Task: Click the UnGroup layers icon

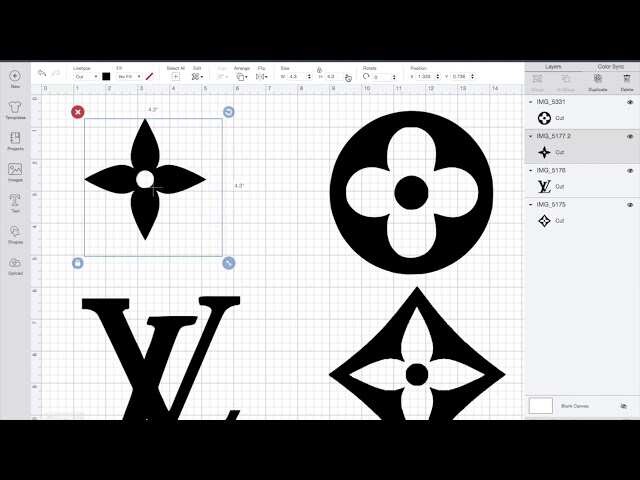Action: [x=566, y=79]
